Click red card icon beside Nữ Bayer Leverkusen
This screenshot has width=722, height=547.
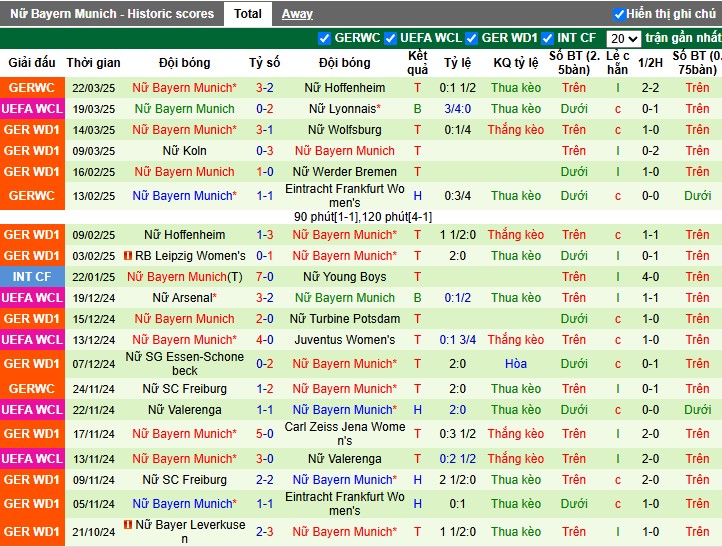point(128,524)
